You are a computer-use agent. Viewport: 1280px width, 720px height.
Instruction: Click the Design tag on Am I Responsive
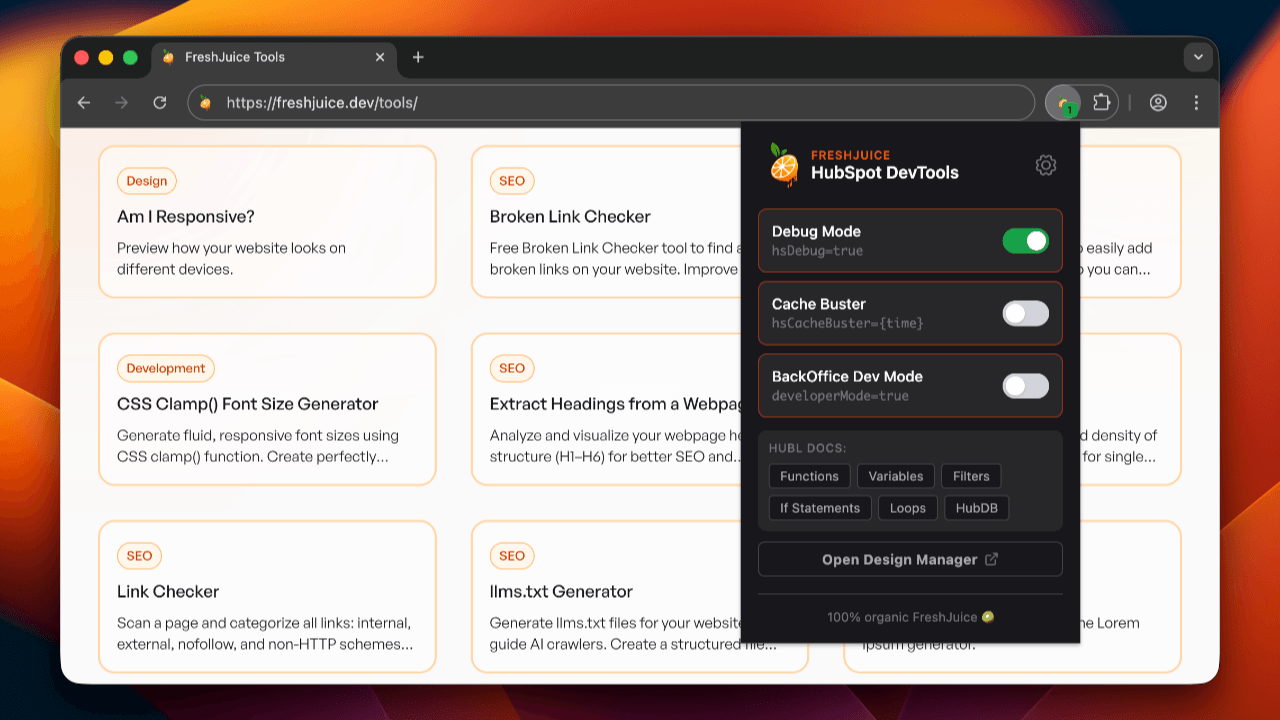147,181
